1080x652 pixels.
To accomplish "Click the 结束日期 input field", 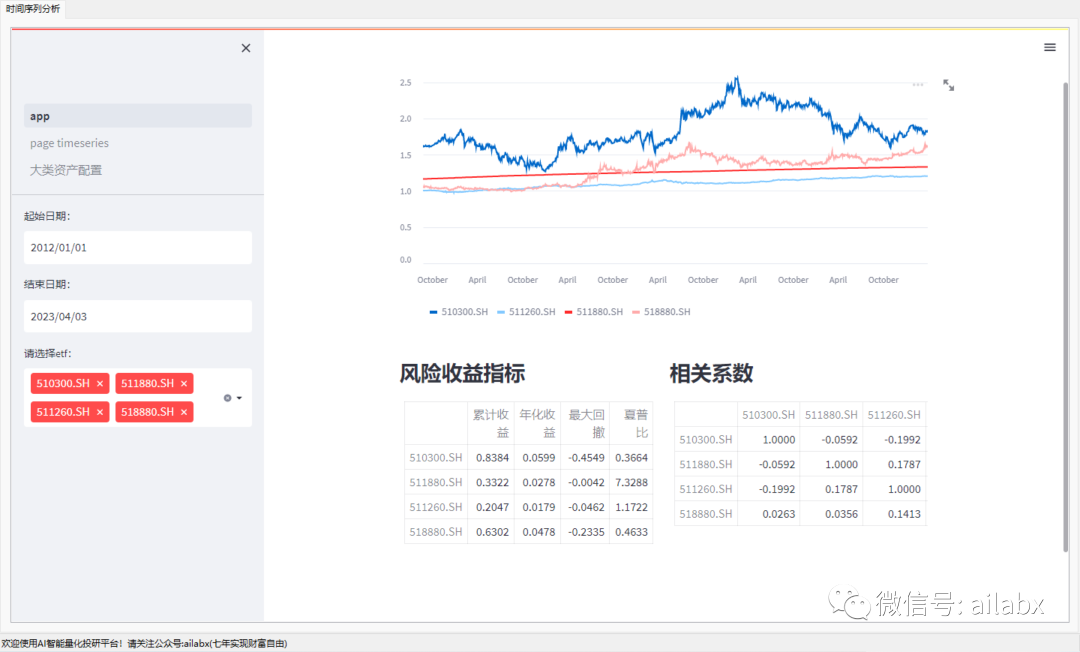I will point(138,316).
